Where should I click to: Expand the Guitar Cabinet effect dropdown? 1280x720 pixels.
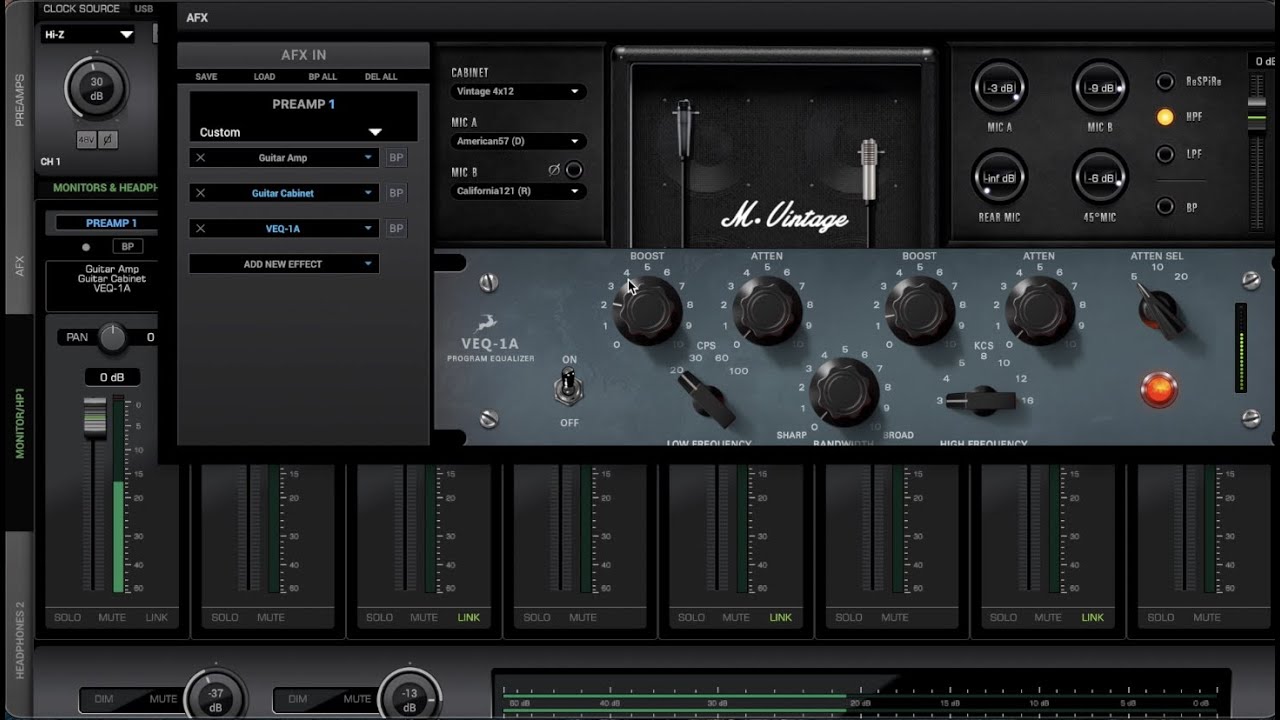tap(368, 193)
